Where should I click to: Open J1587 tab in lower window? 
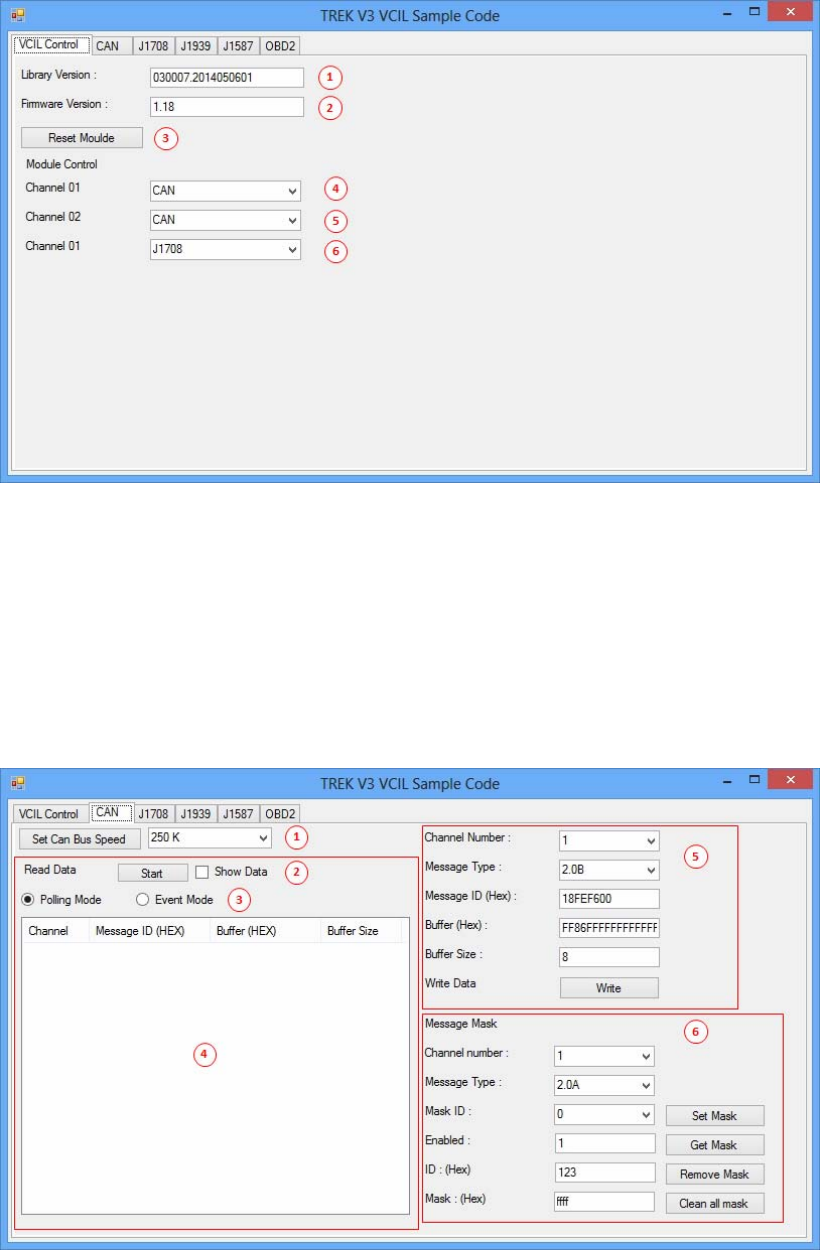click(238, 814)
